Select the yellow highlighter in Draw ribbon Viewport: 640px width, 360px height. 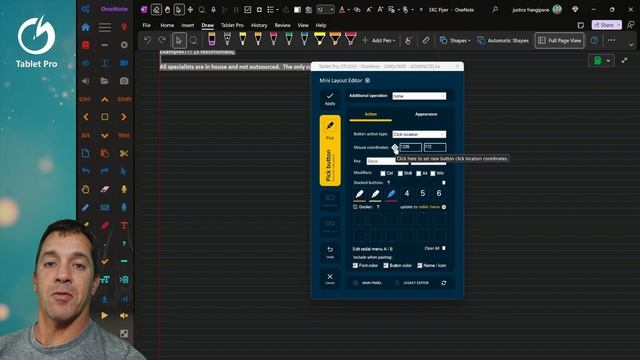click(320, 39)
